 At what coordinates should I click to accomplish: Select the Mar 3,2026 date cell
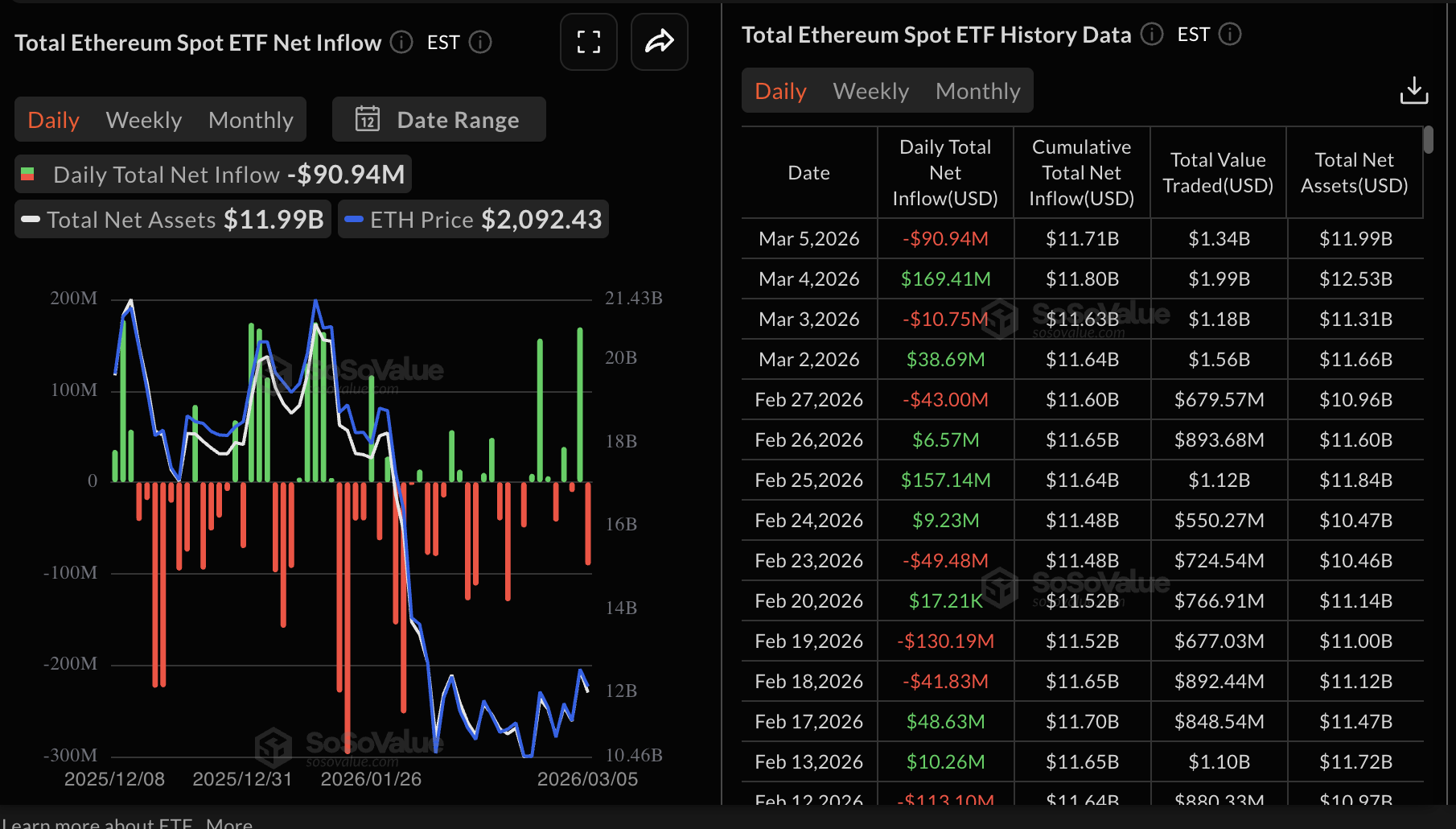point(809,320)
